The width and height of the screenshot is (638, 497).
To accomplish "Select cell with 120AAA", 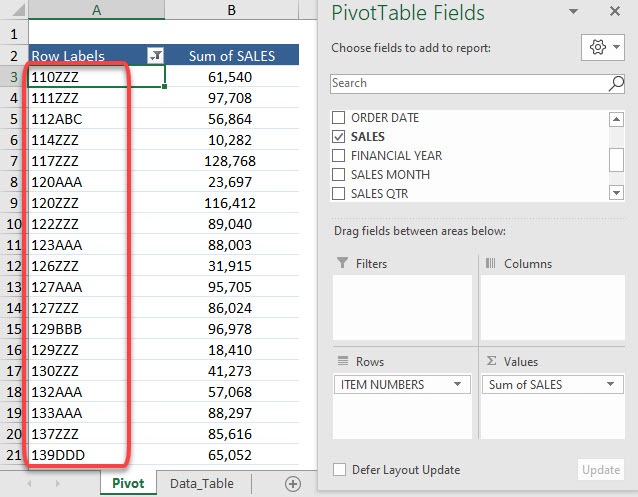I will coord(96,182).
